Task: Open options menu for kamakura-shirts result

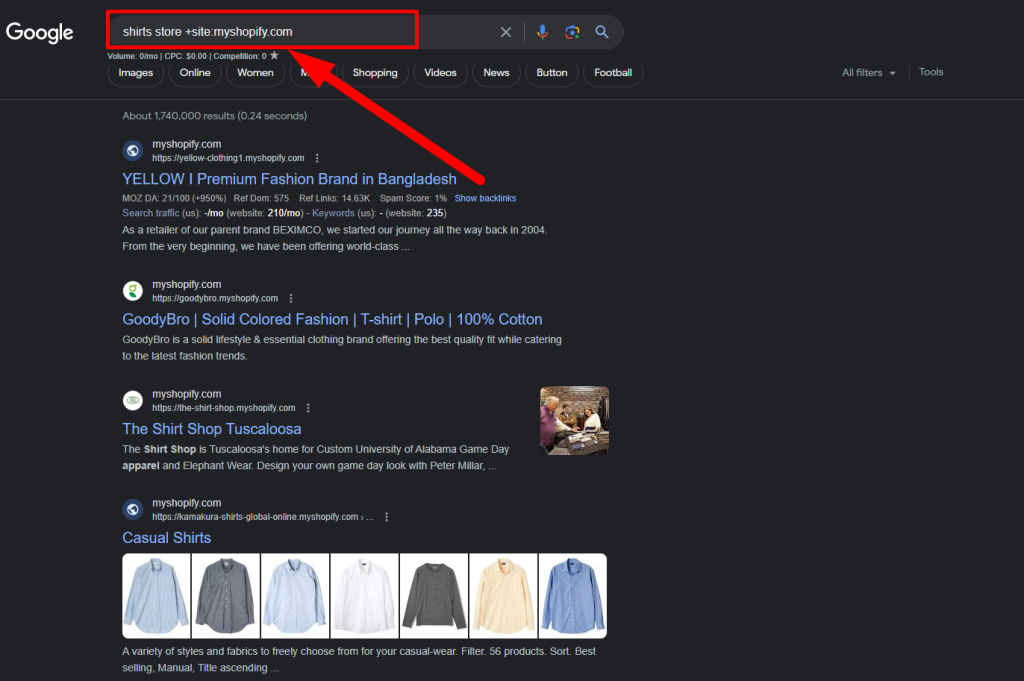Action: pos(387,517)
